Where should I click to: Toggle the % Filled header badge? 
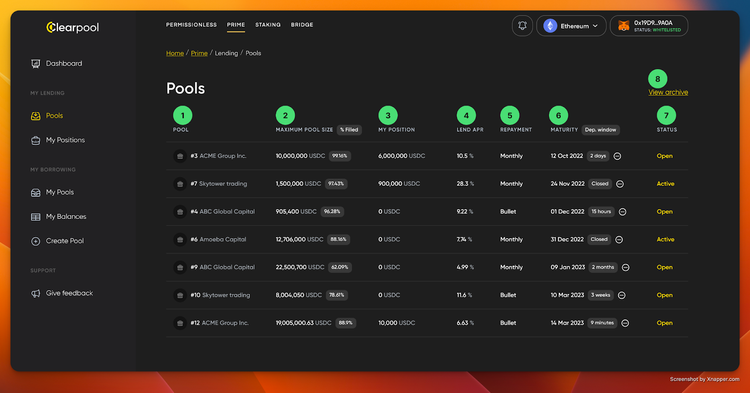coord(349,130)
